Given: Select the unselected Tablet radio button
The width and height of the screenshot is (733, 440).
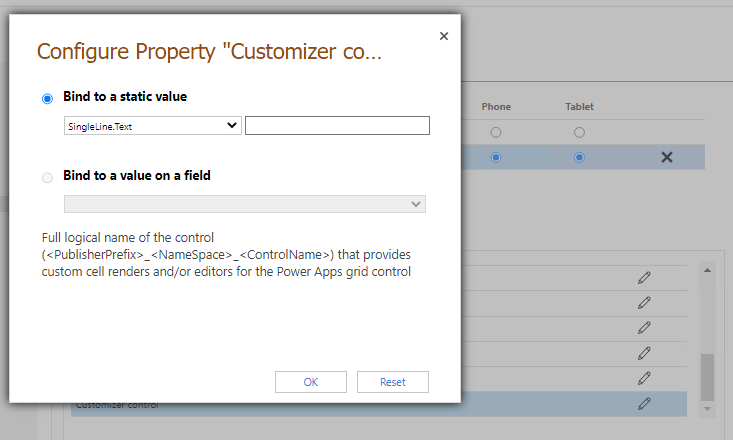Looking at the screenshot, I should 579,132.
